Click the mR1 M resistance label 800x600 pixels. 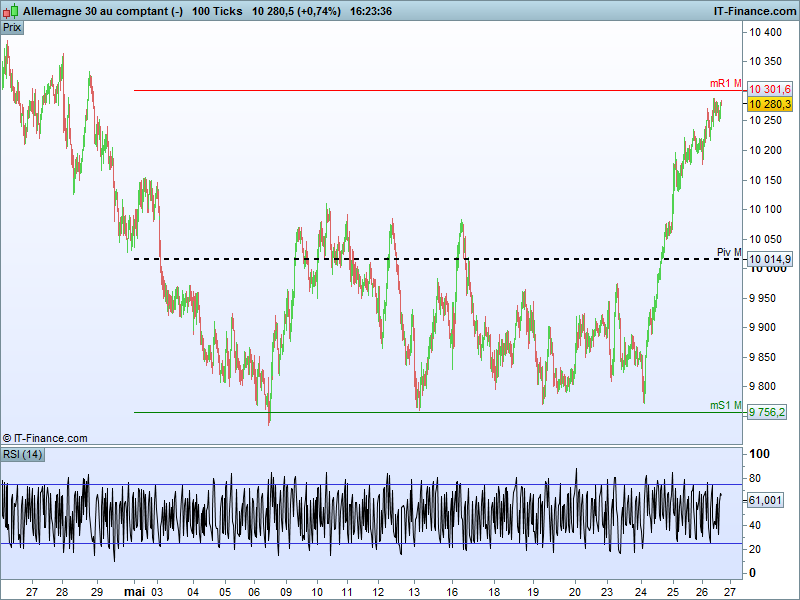click(x=726, y=83)
